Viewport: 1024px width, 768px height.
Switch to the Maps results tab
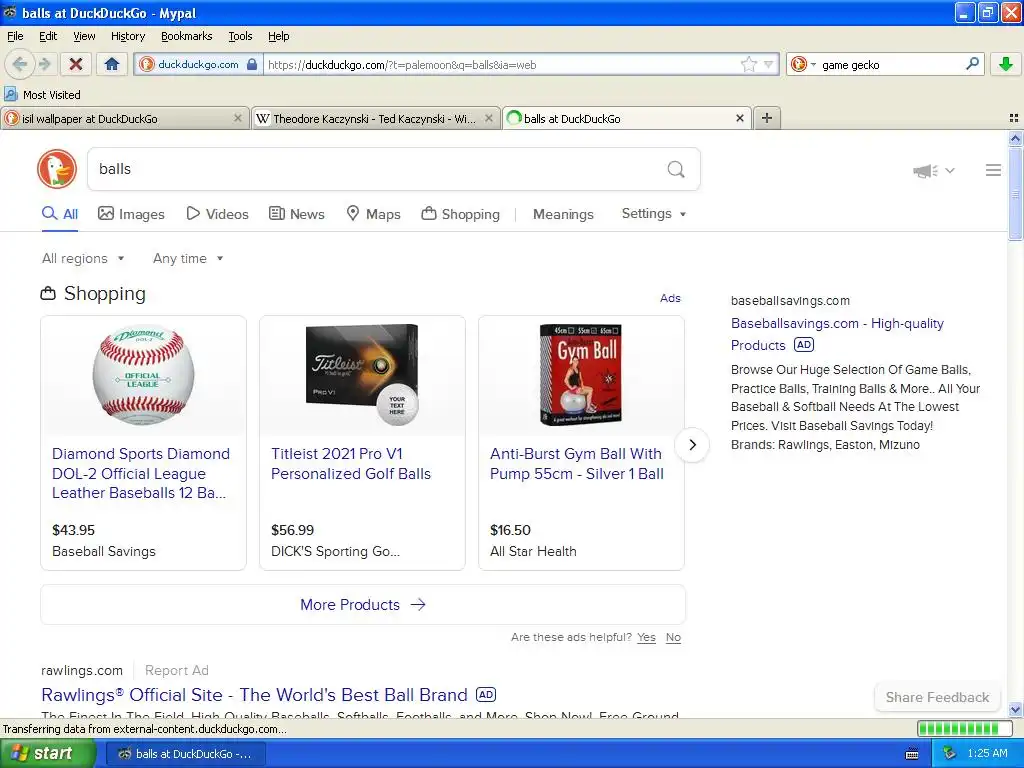click(x=373, y=214)
